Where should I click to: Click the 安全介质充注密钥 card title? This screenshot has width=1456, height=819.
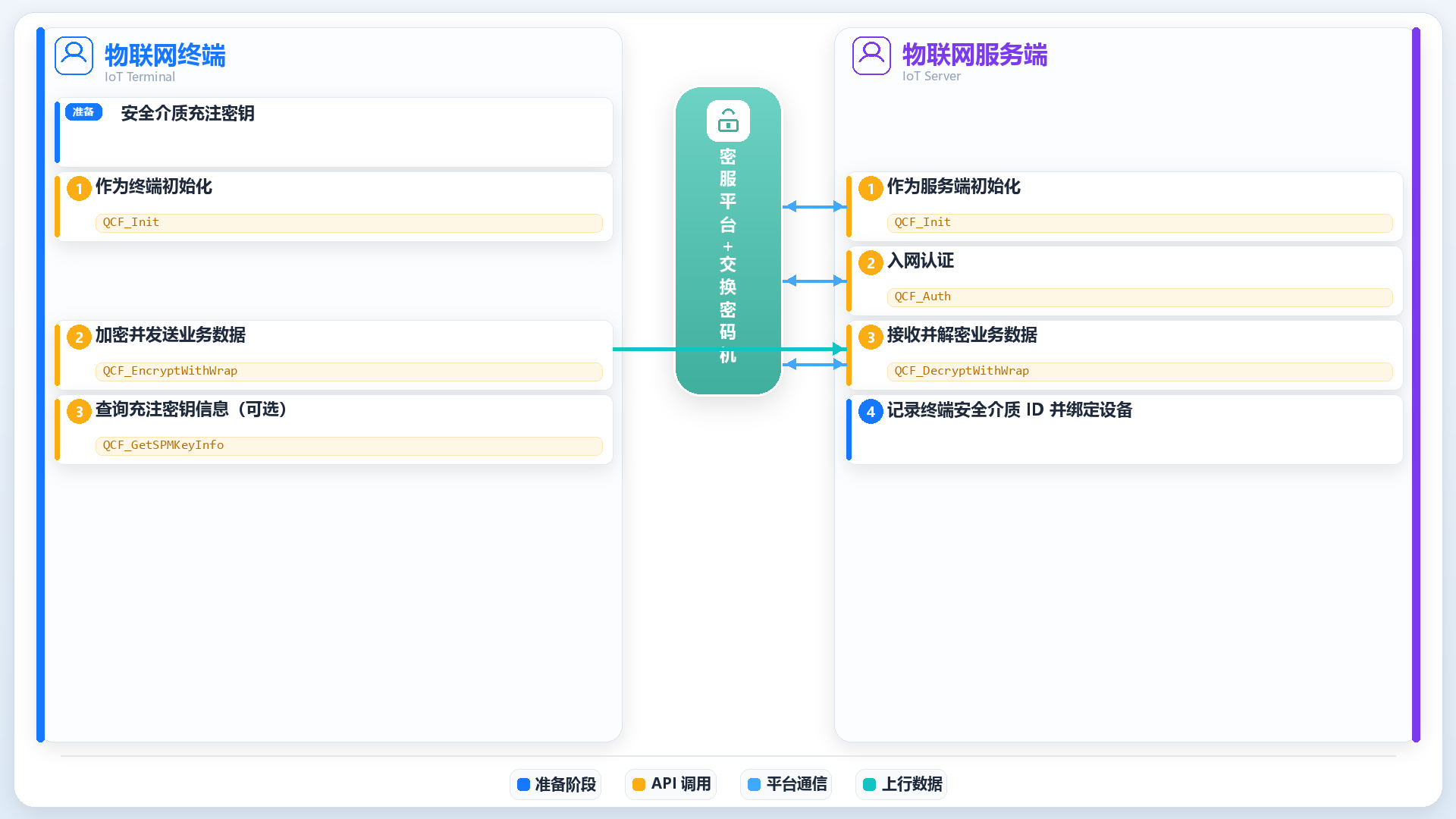pyautogui.click(x=187, y=113)
